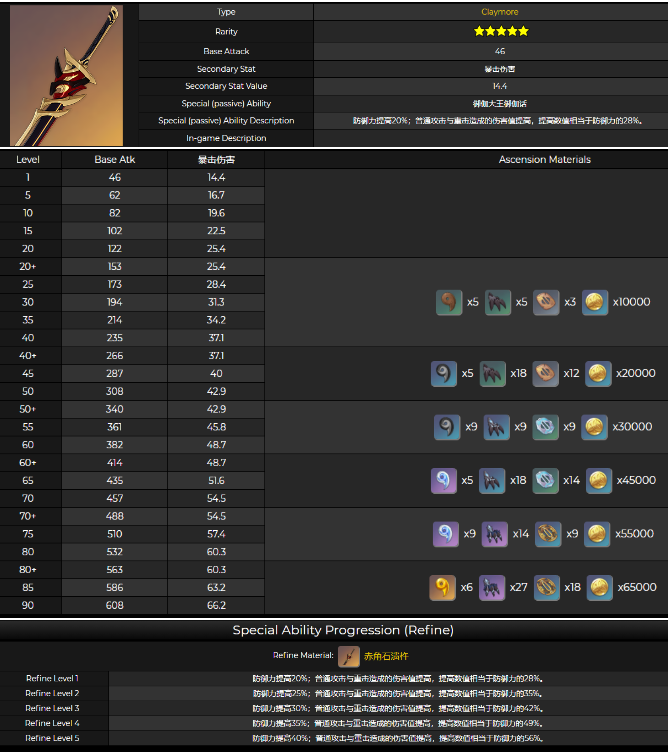Select the Mora coin beside x20000
The width and height of the screenshot is (668, 752).
tap(597, 373)
